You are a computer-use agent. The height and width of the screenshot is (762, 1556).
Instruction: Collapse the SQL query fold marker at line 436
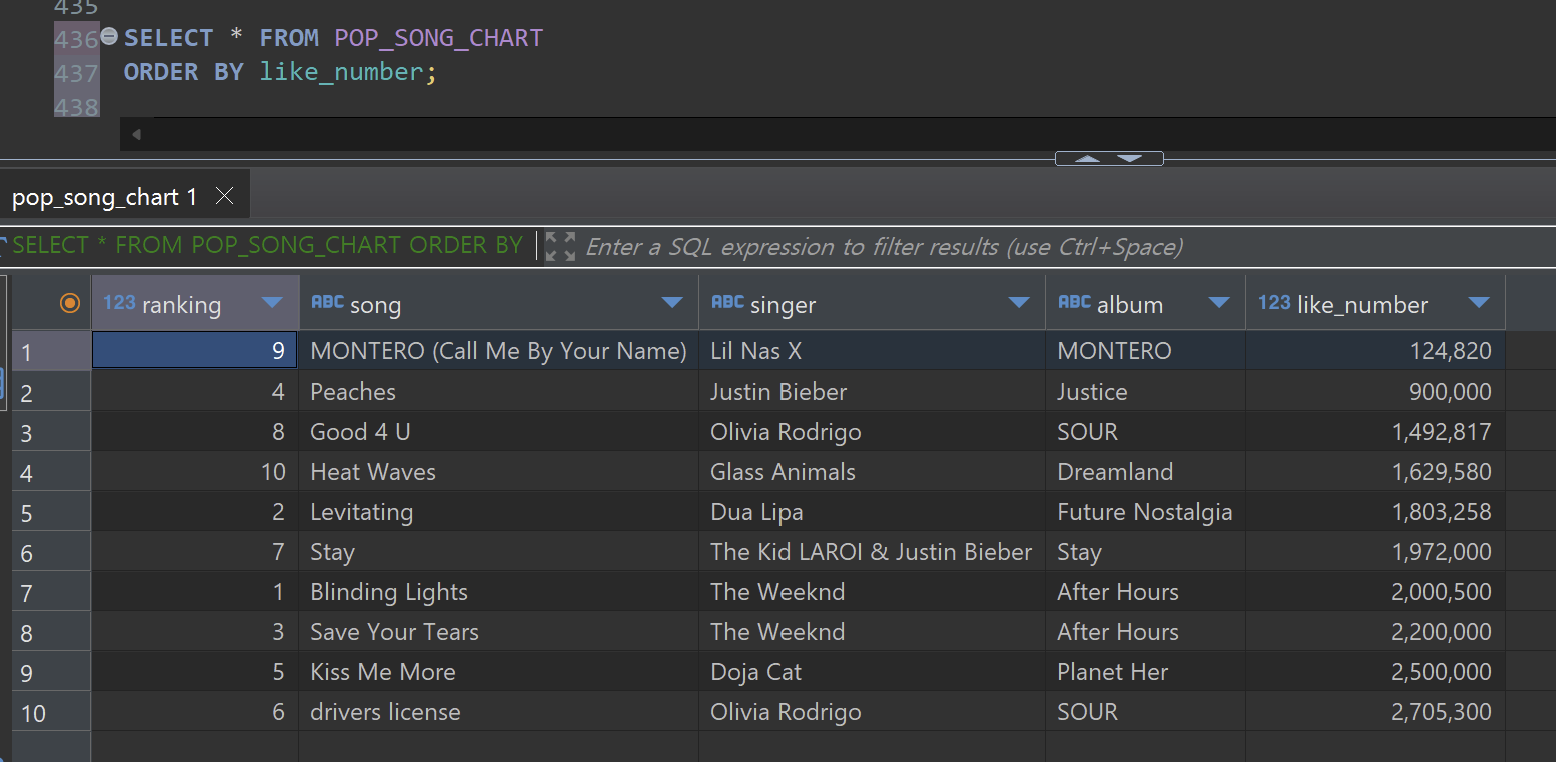(110, 37)
